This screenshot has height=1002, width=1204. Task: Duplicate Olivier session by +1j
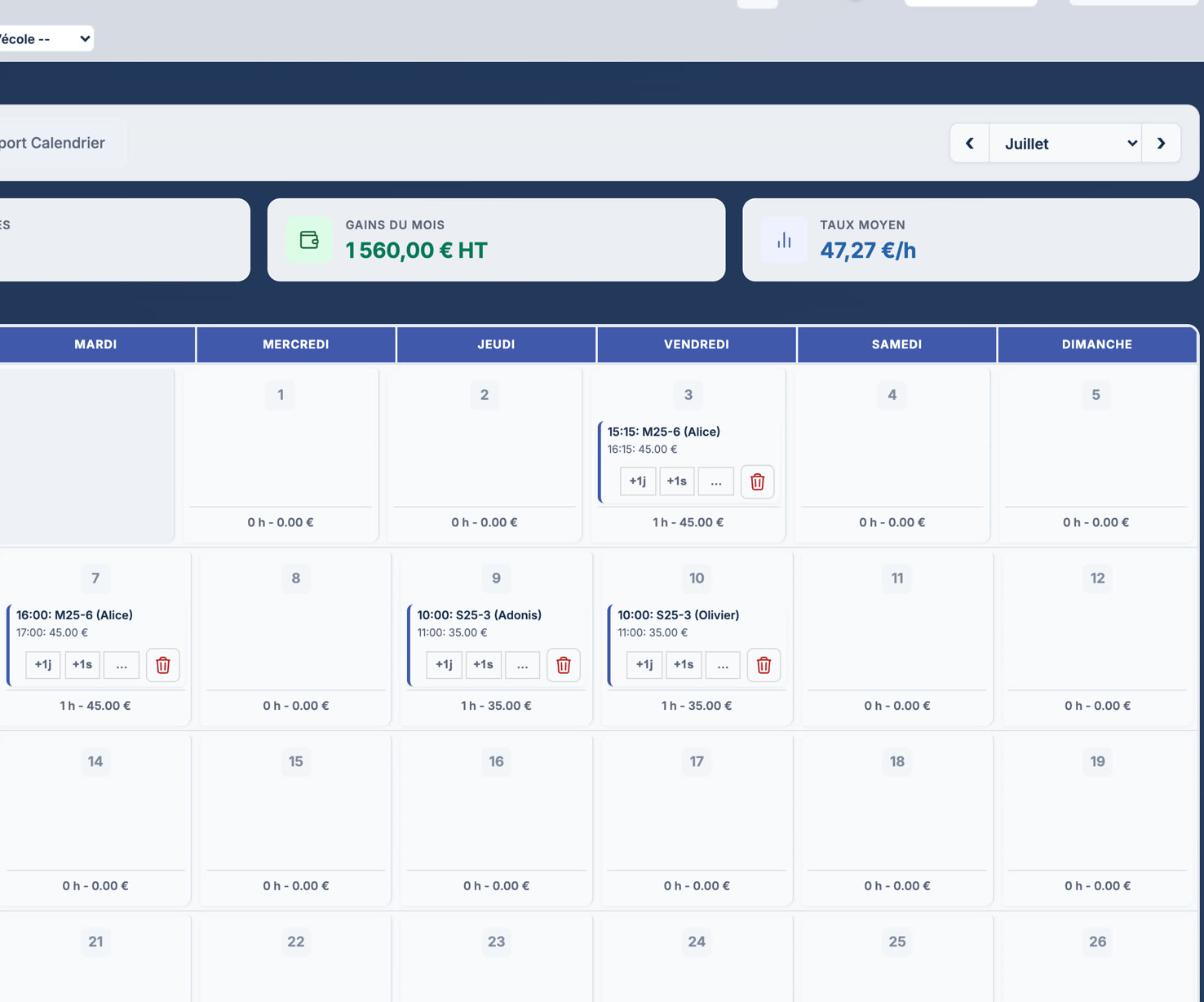tap(644, 665)
